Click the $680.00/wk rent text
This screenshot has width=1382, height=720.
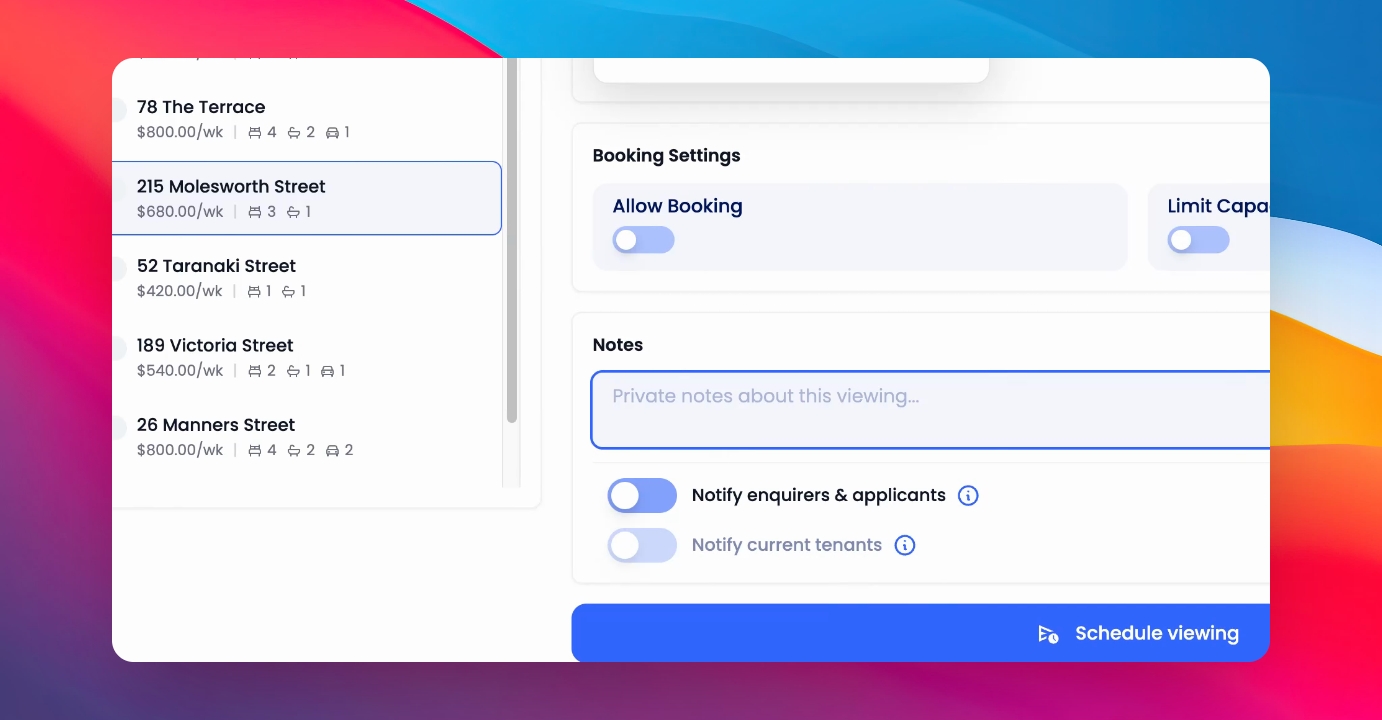point(180,212)
